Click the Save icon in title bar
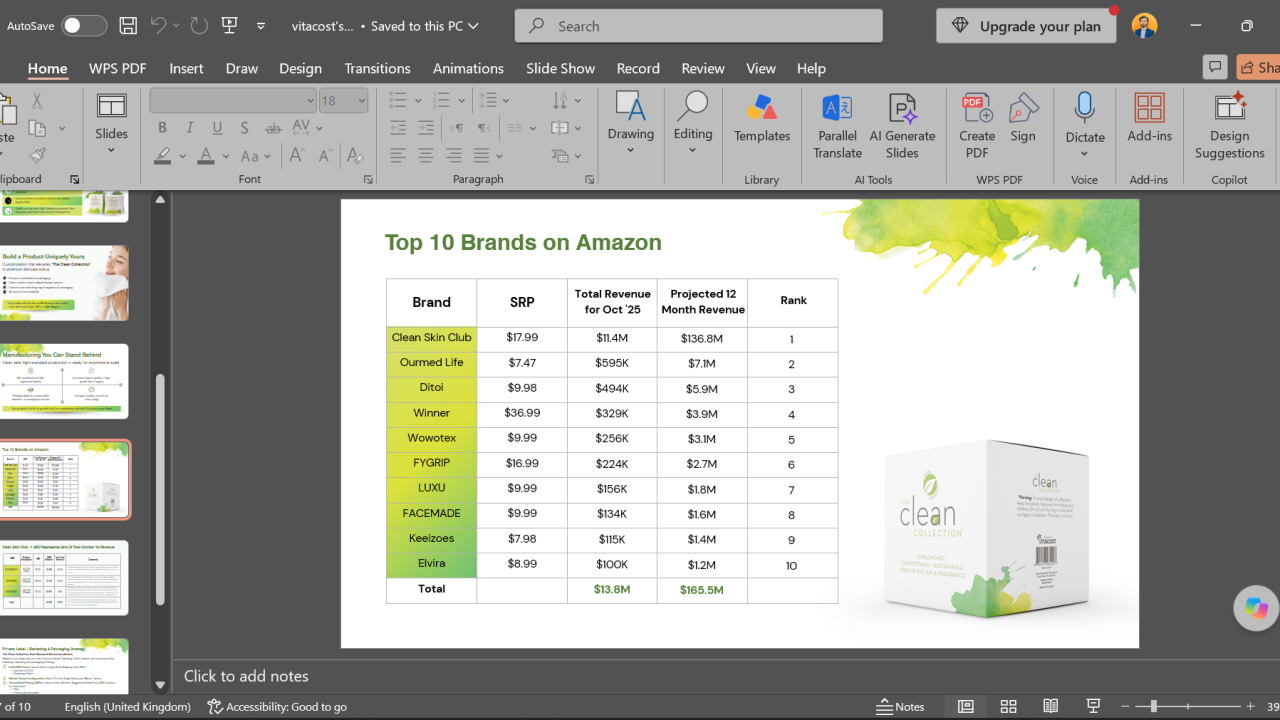The image size is (1280, 720). (128, 26)
